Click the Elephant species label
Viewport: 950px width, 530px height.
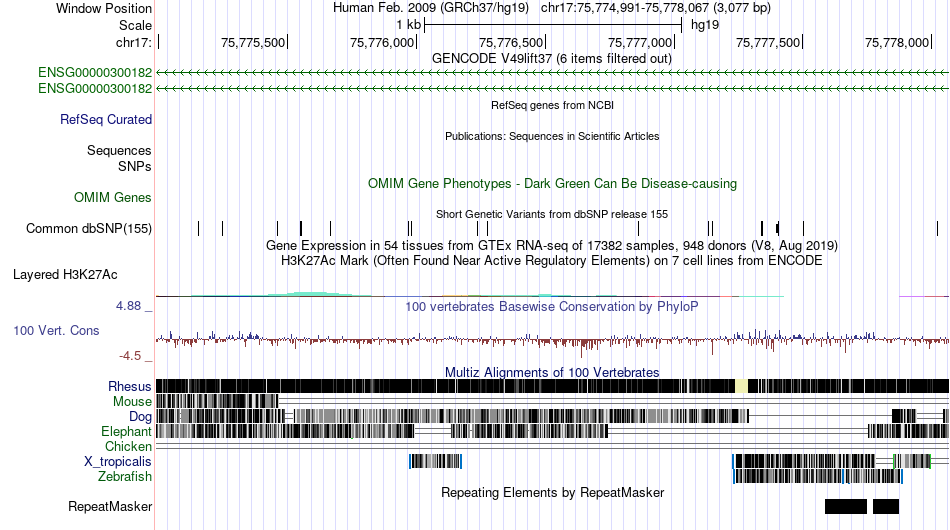(127, 431)
